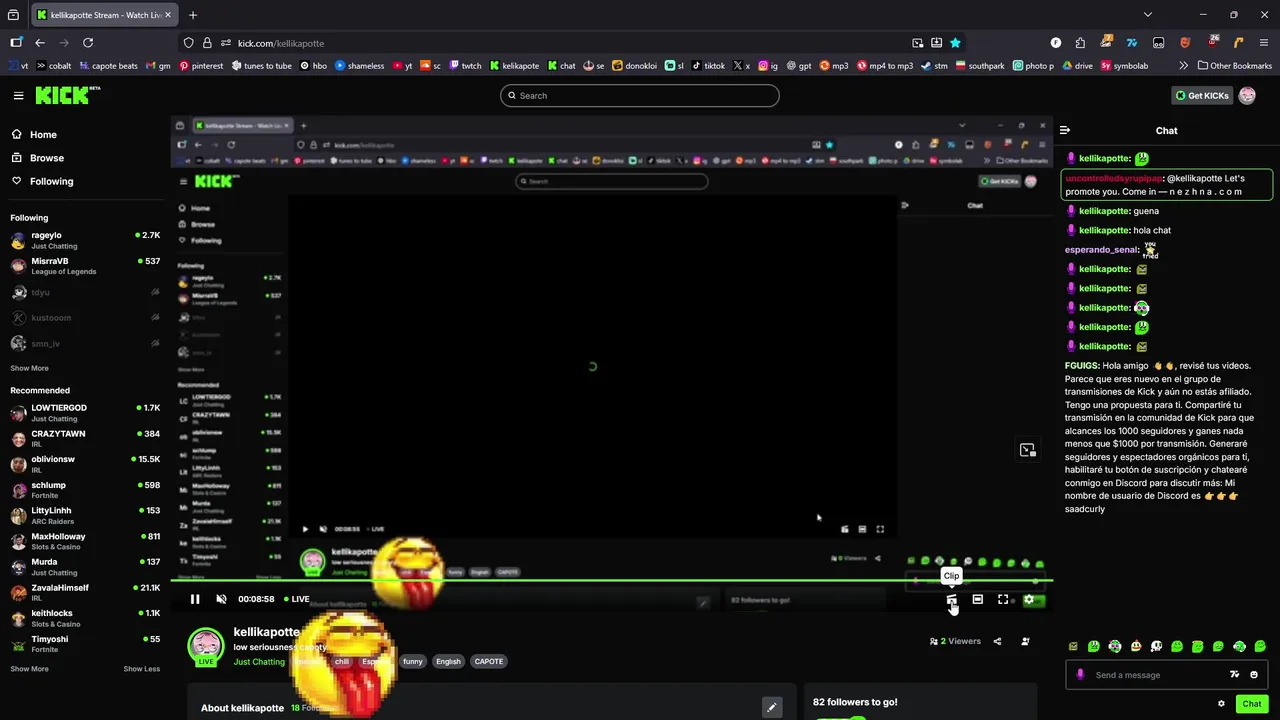Open the translate icon in chat input
Image resolution: width=1280 pixels, height=720 pixels.
click(1234, 675)
